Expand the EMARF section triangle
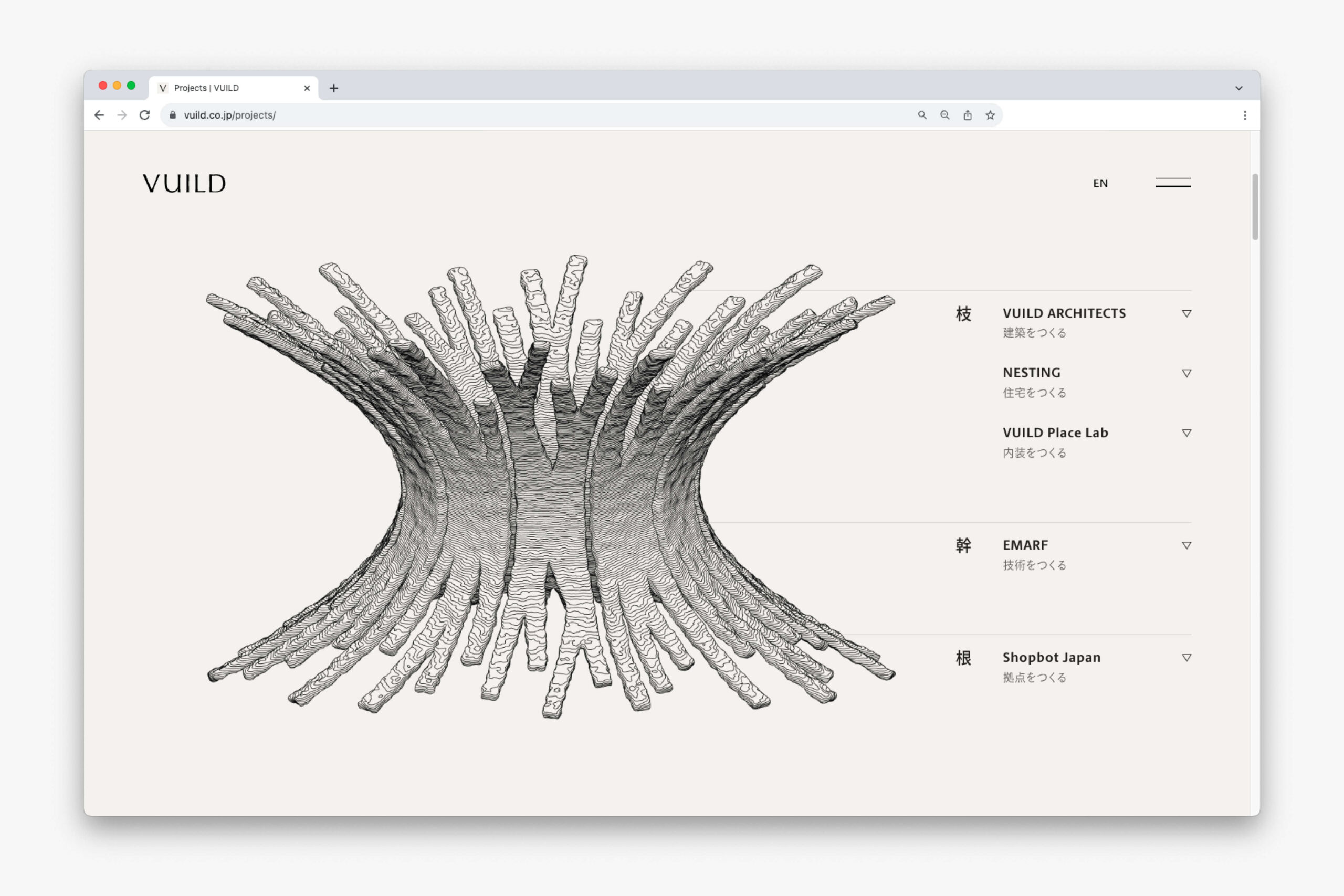This screenshot has height=896, width=1344. click(x=1186, y=546)
